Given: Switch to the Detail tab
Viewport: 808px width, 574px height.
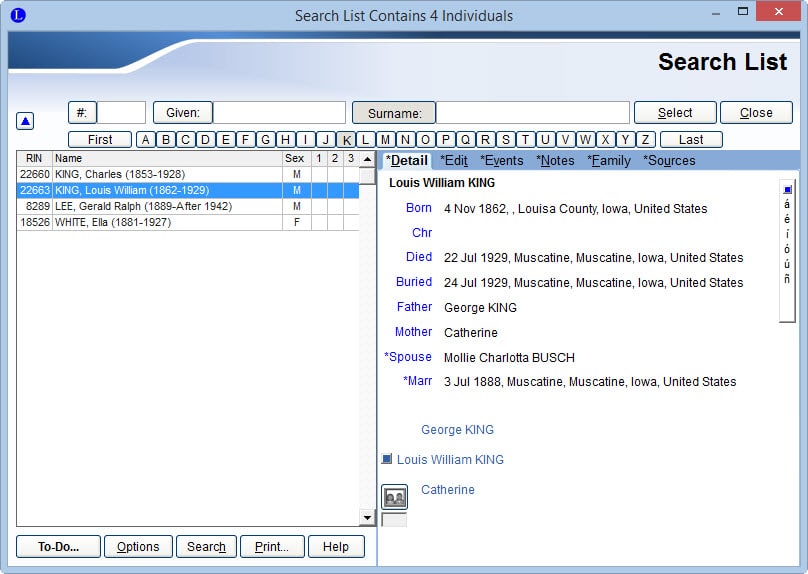Looking at the screenshot, I should [x=407, y=161].
